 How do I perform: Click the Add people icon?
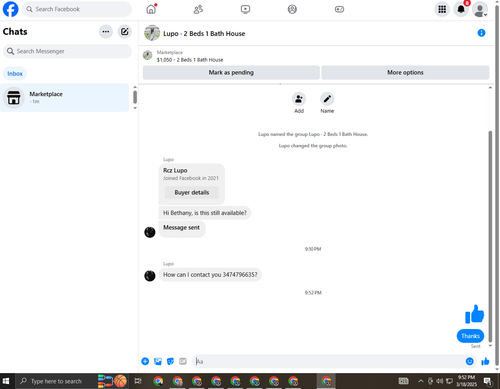(299, 99)
